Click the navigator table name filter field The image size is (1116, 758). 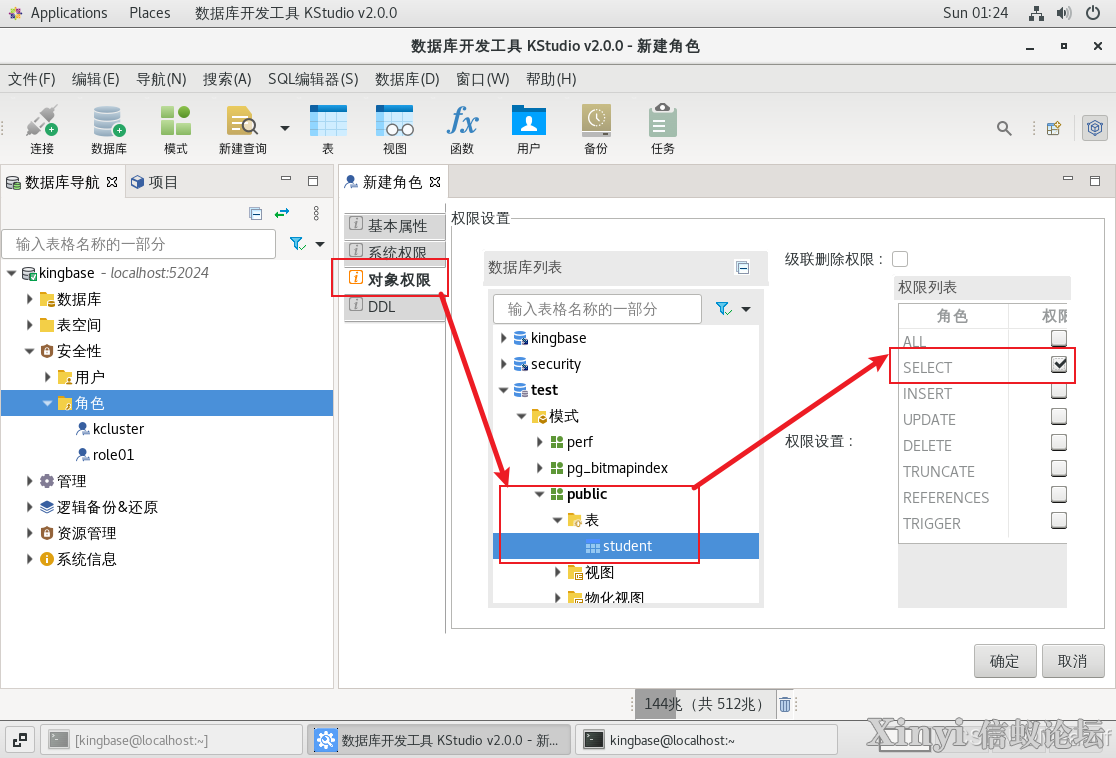pos(139,244)
